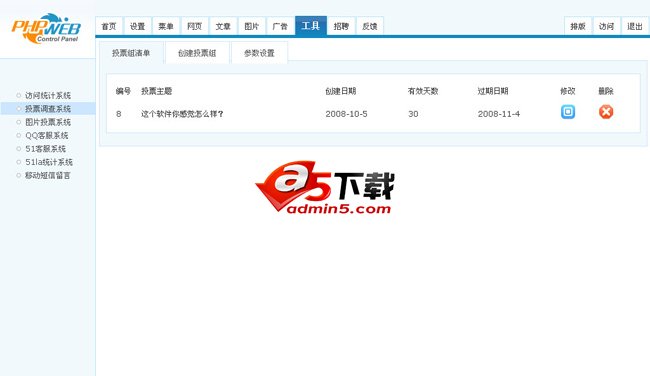Click the 修改 column header

(568, 91)
